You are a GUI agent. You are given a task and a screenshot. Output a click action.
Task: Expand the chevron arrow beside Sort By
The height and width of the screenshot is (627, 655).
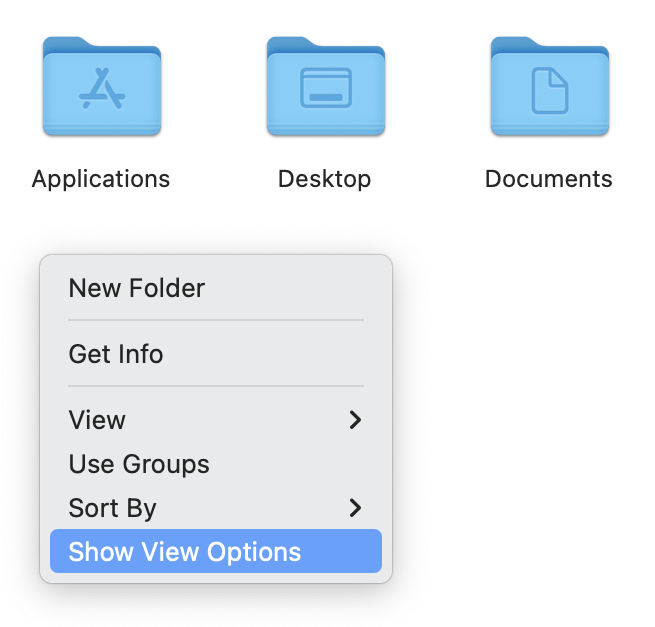click(x=355, y=508)
